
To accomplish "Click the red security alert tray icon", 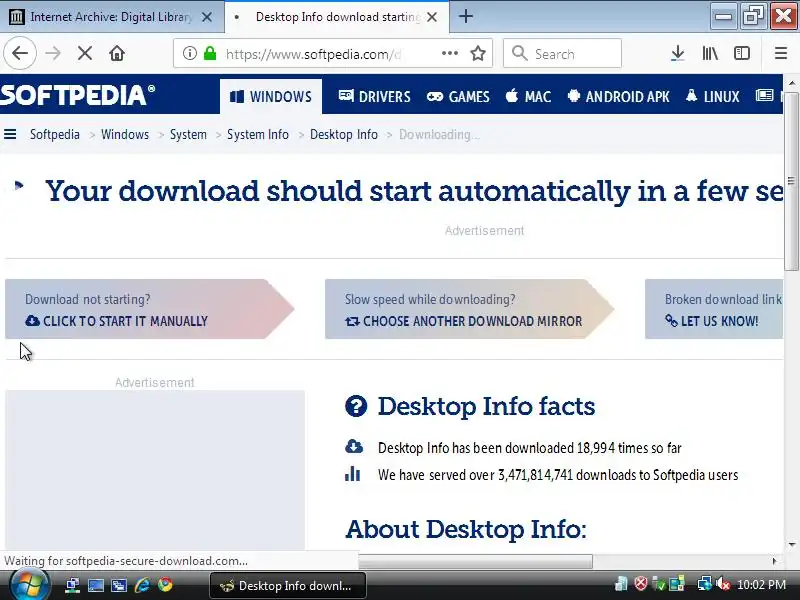I will coord(641,583).
